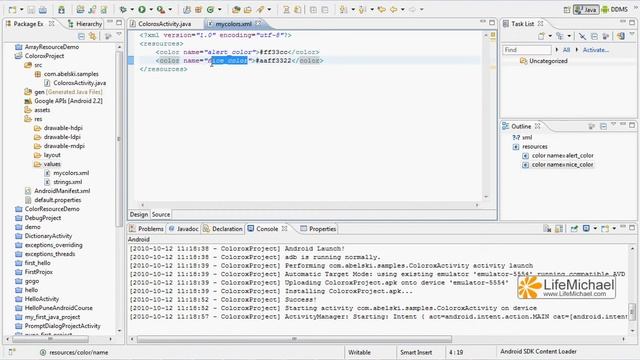Viewport: 640px width, 360px height.
Task: Click New Task icon in Task List
Action: coord(541,36)
